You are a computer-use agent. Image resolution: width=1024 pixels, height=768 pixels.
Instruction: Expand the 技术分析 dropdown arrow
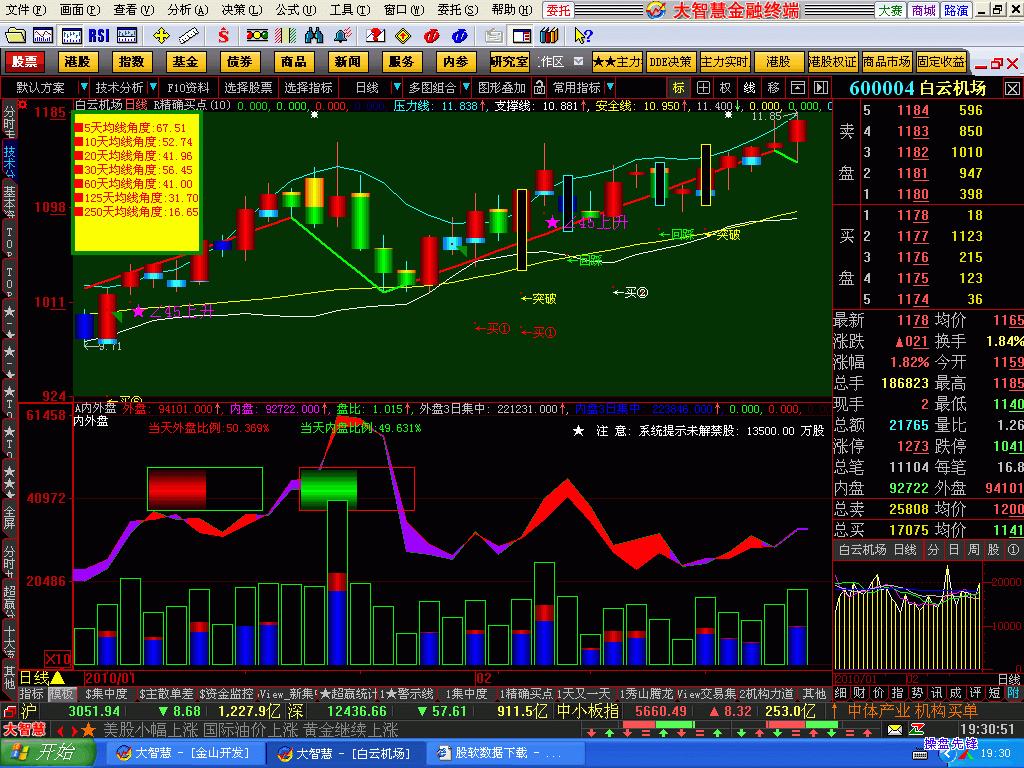coord(153,87)
